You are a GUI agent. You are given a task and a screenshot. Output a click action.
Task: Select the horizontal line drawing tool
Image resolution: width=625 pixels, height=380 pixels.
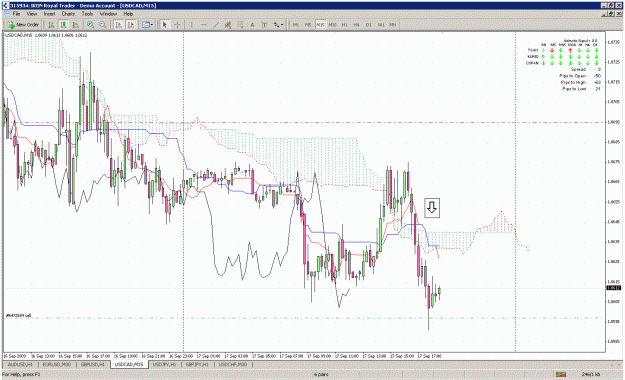204,25
